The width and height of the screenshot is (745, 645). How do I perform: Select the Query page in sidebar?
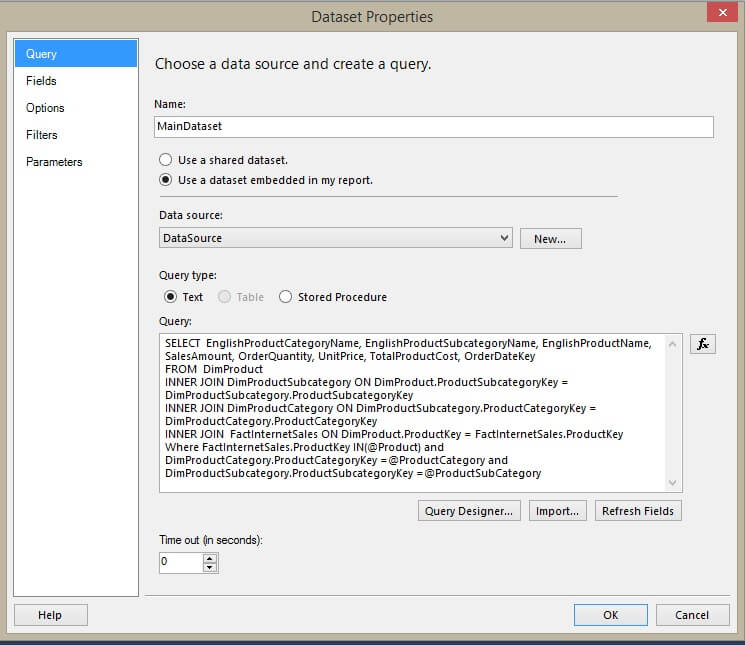click(x=41, y=54)
